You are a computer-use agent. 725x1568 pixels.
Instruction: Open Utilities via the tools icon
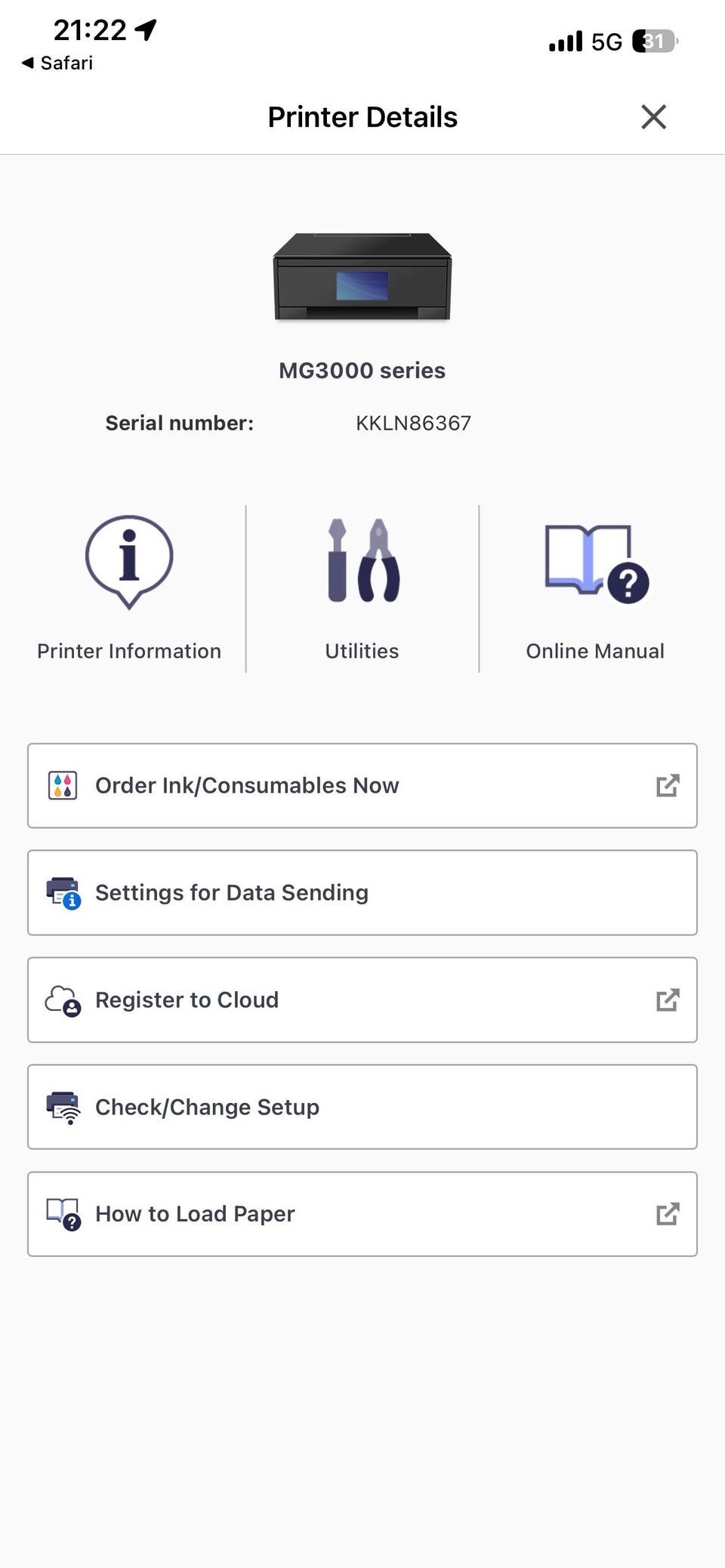pos(363,560)
